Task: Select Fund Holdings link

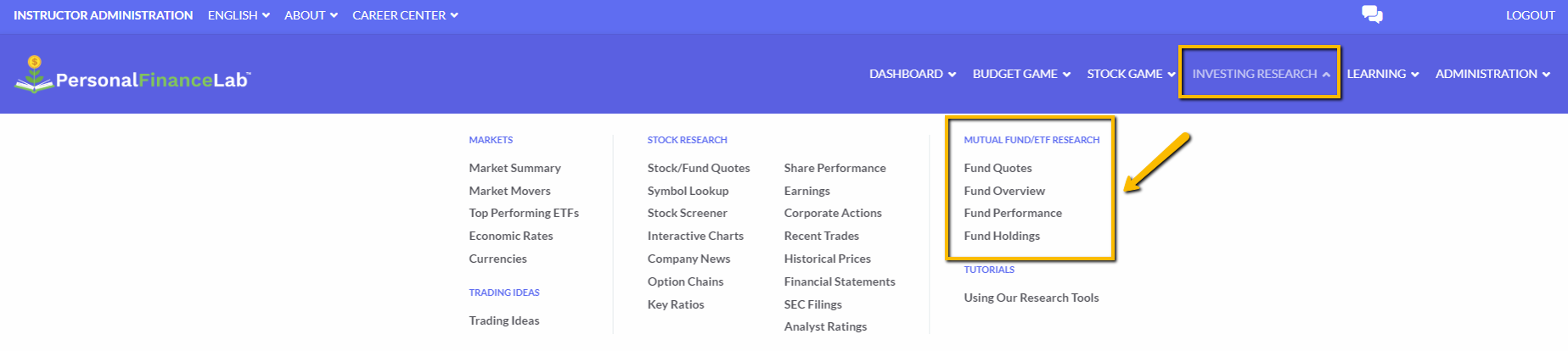Action: [1002, 236]
